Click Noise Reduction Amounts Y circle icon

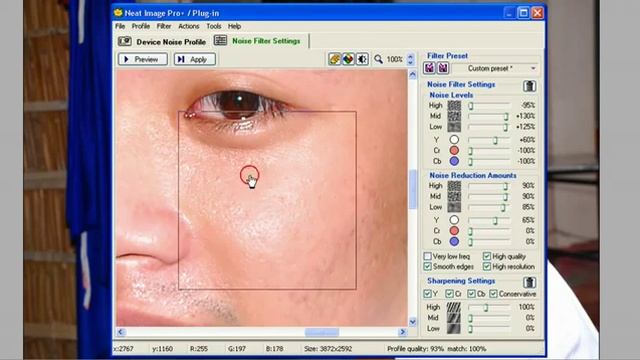454,220
